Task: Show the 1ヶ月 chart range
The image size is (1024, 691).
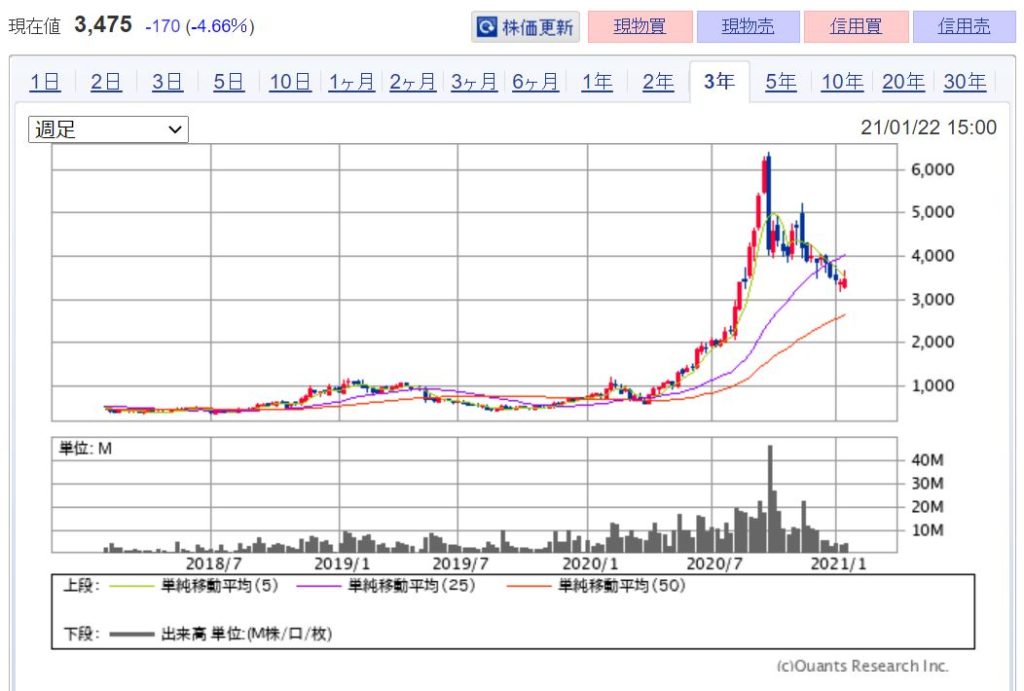Action: (351, 82)
